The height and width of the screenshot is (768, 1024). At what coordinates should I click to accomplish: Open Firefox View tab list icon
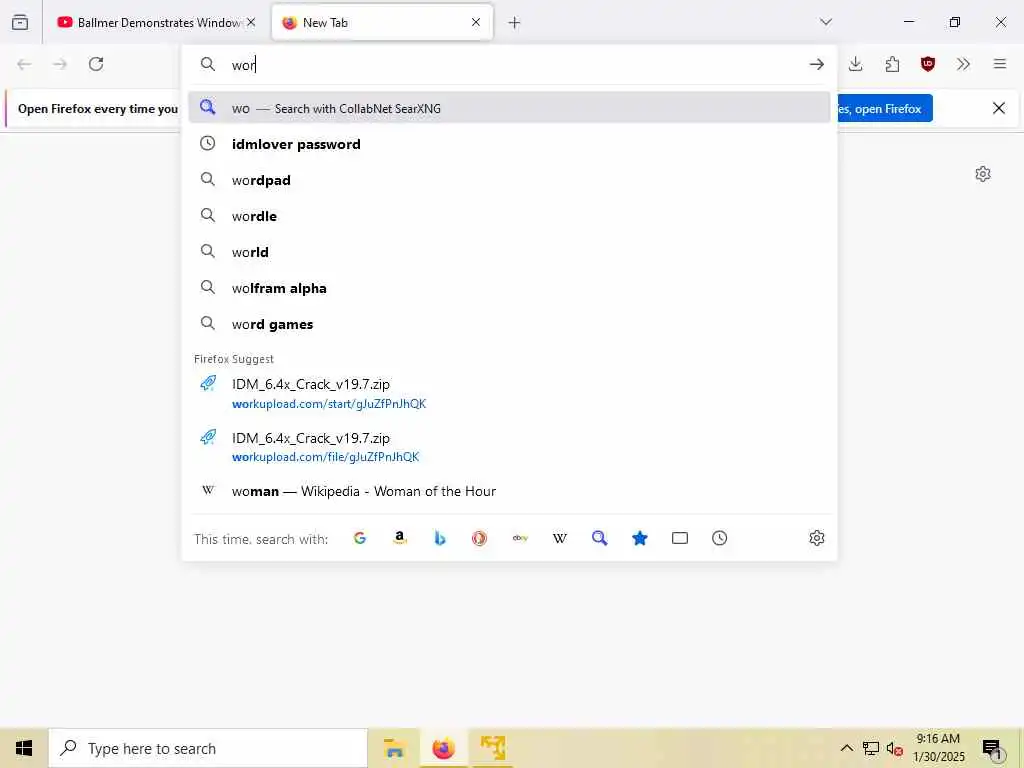click(20, 22)
